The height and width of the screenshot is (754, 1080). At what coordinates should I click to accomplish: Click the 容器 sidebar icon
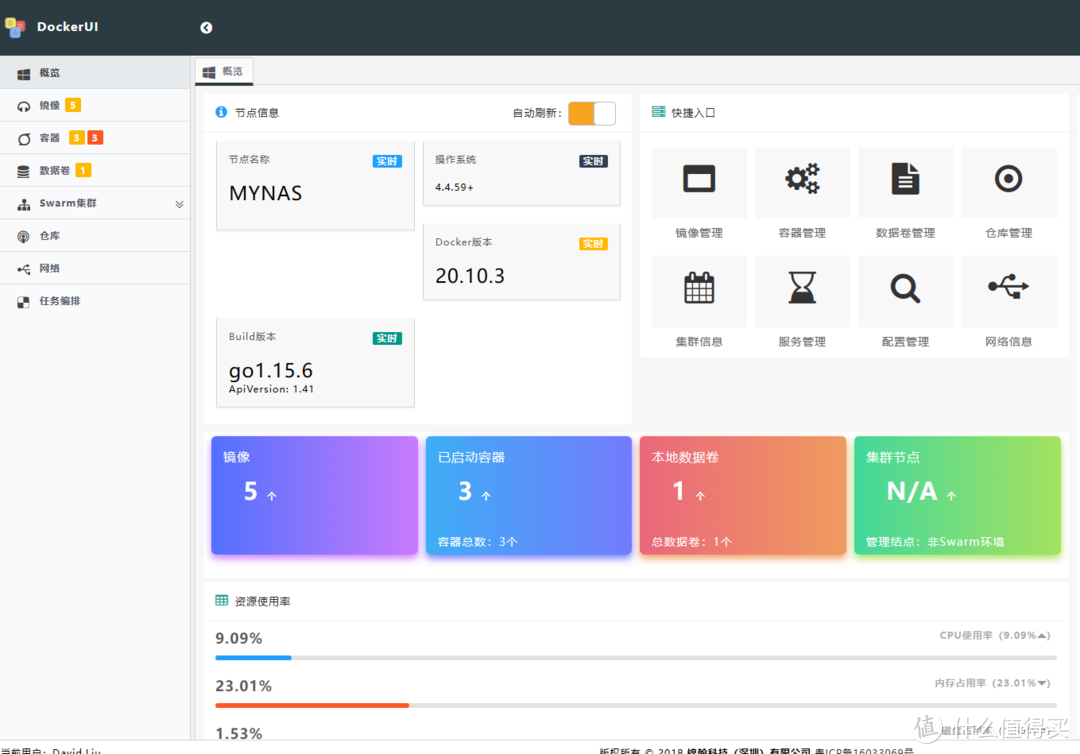tap(23, 138)
